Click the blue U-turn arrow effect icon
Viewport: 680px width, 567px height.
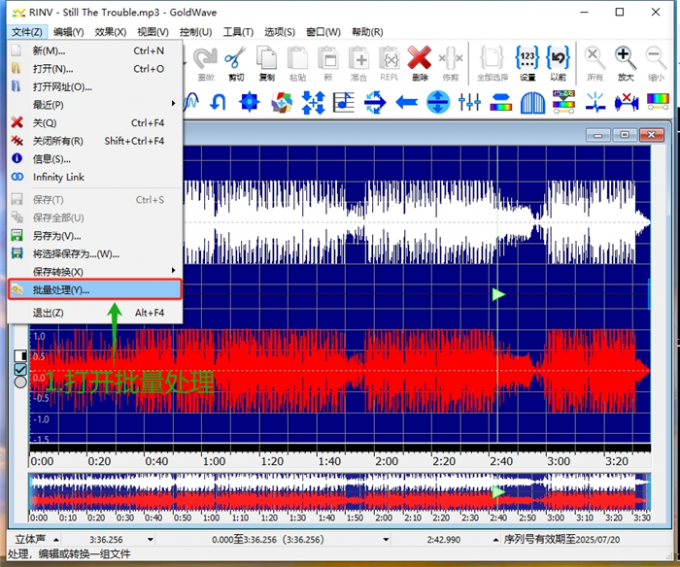[218, 103]
